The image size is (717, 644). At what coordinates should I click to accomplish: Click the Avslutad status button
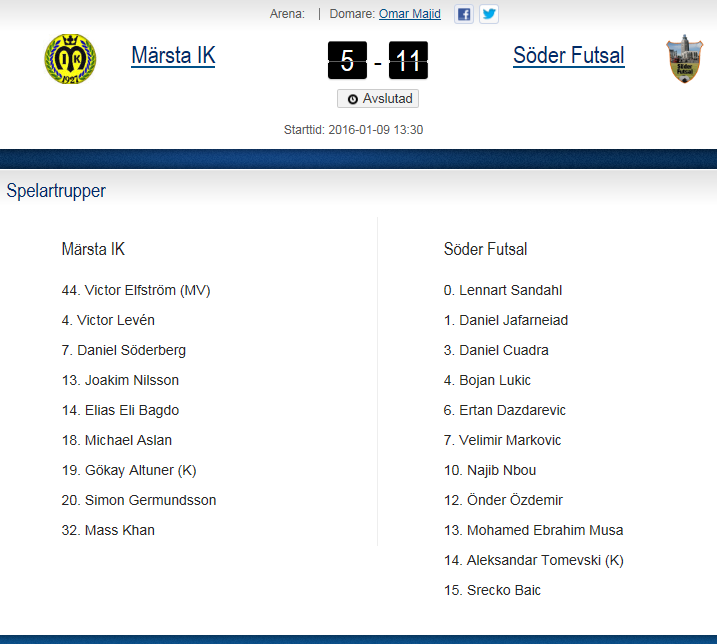378,99
